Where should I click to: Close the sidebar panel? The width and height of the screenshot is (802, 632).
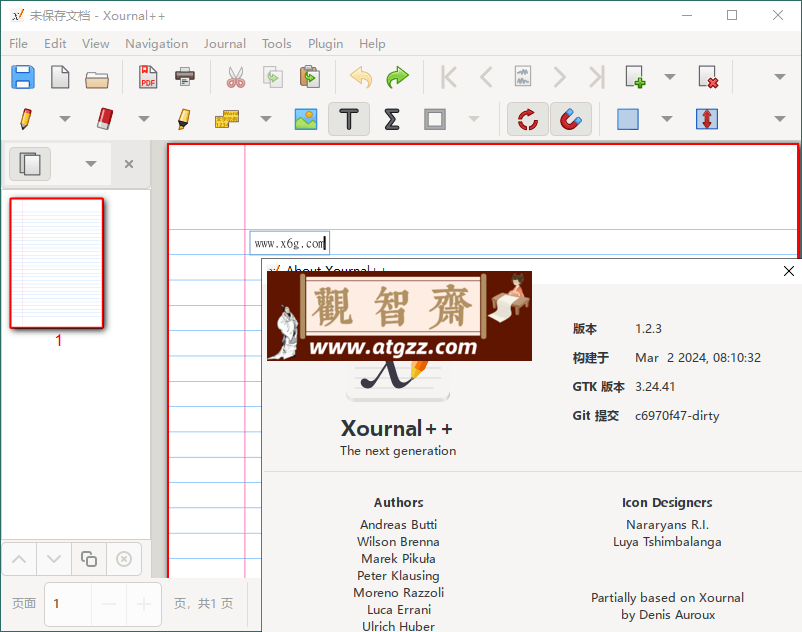pos(129,164)
